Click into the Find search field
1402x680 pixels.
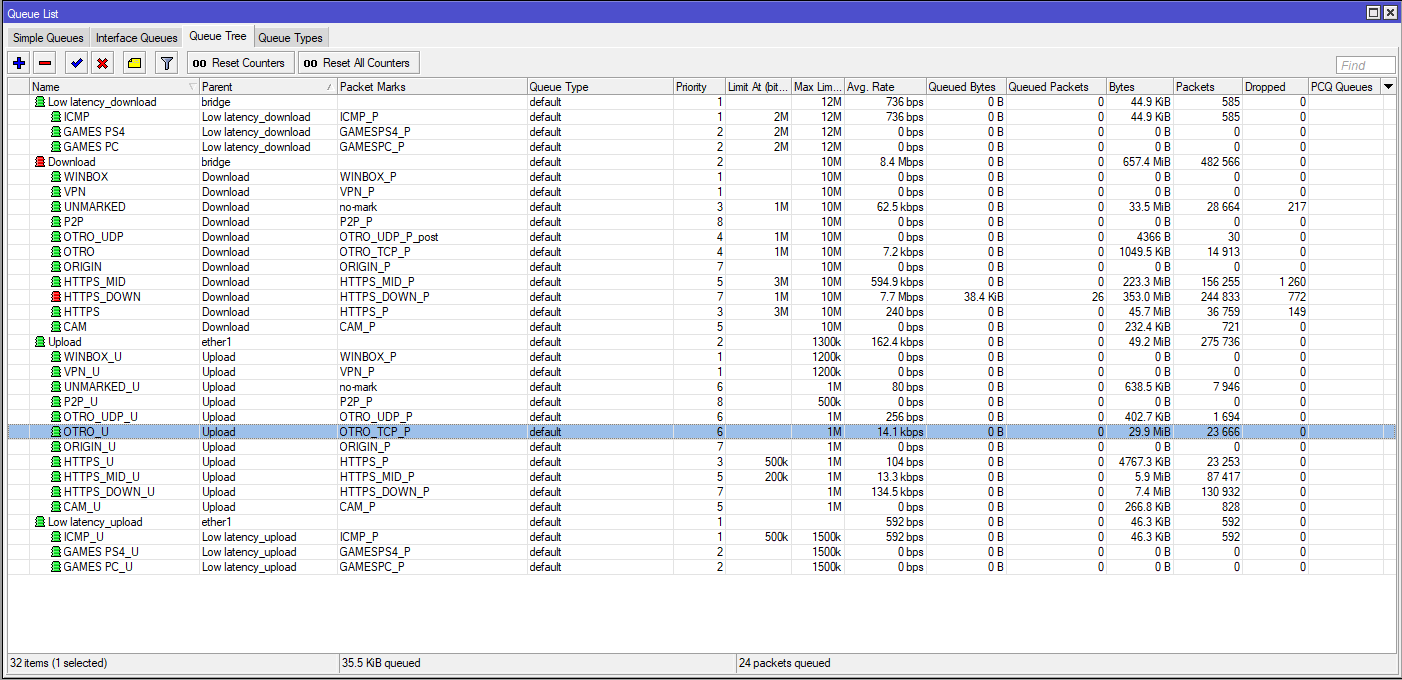click(1366, 65)
